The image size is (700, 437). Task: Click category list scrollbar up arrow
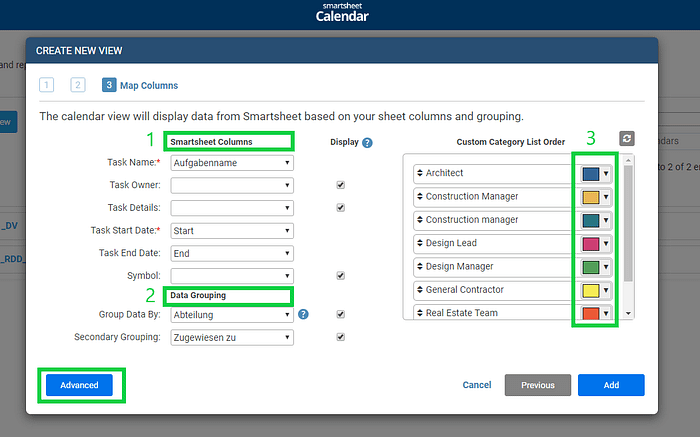628,160
